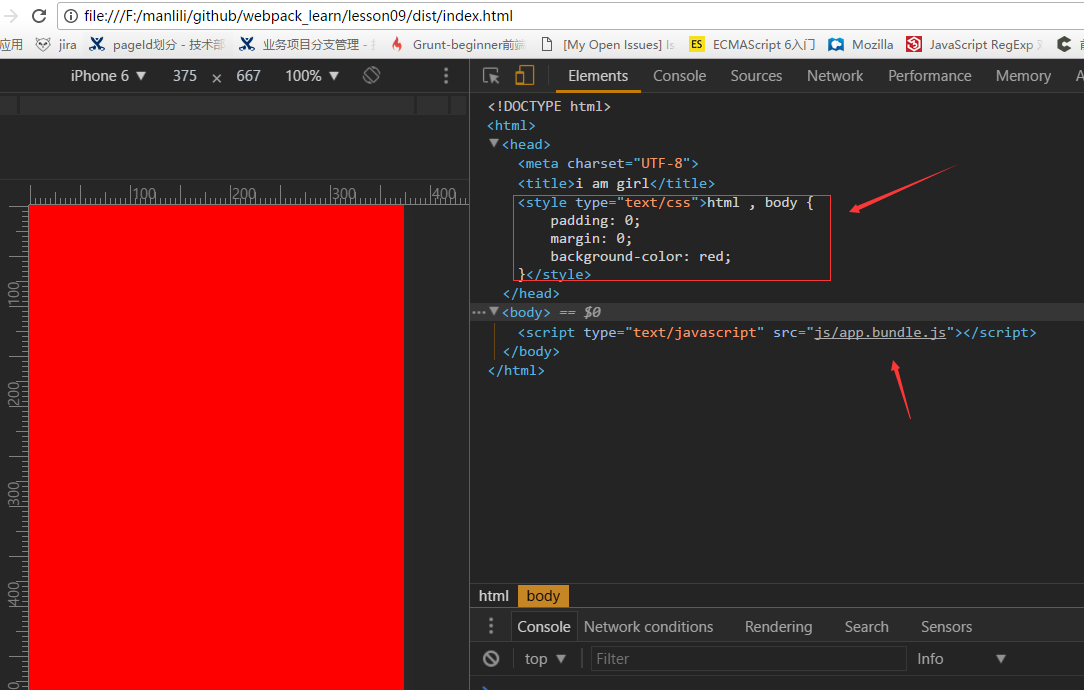Select the Rendering drawer tab
1084x690 pixels.
(x=778, y=626)
